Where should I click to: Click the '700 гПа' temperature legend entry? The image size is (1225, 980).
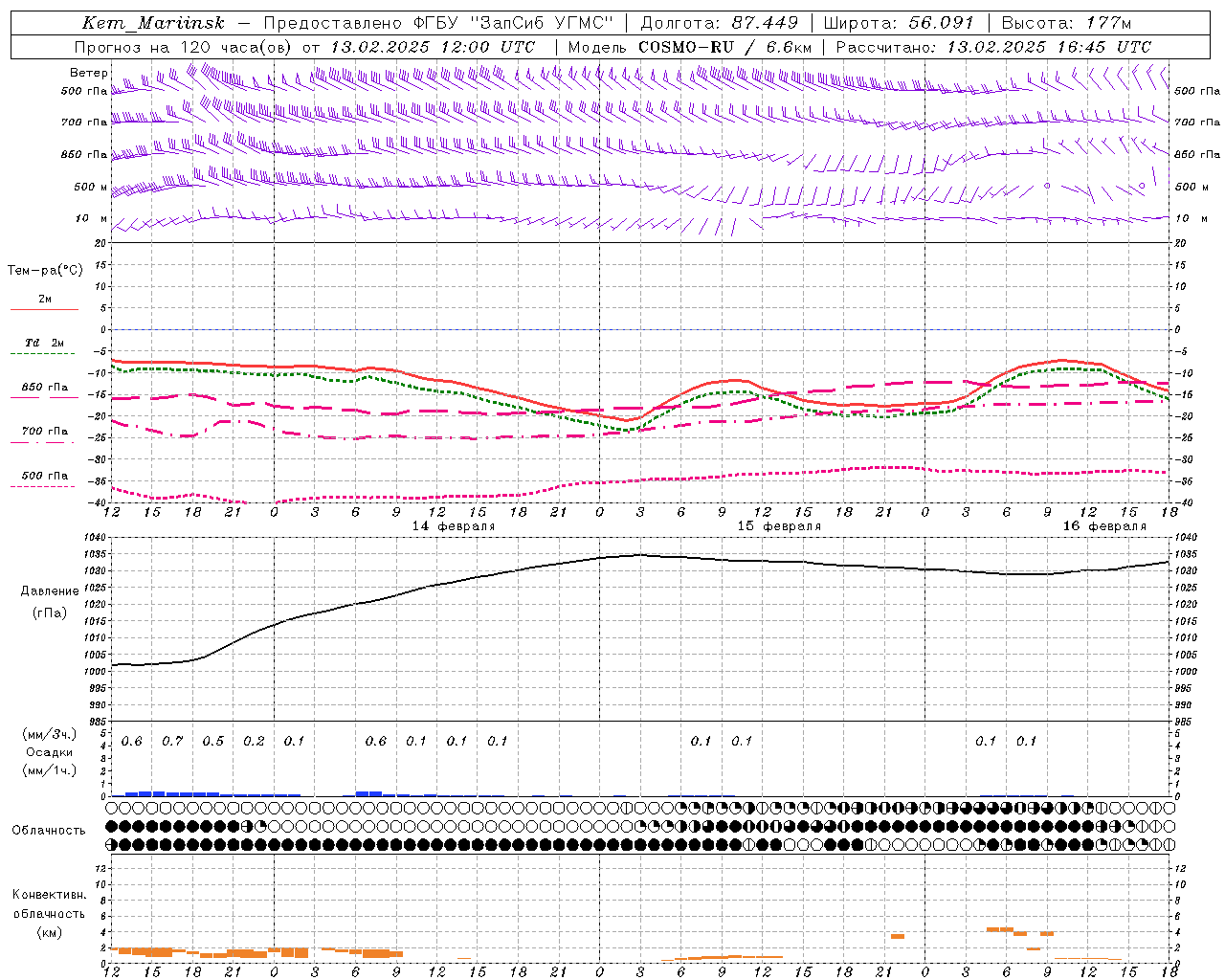tap(44, 431)
